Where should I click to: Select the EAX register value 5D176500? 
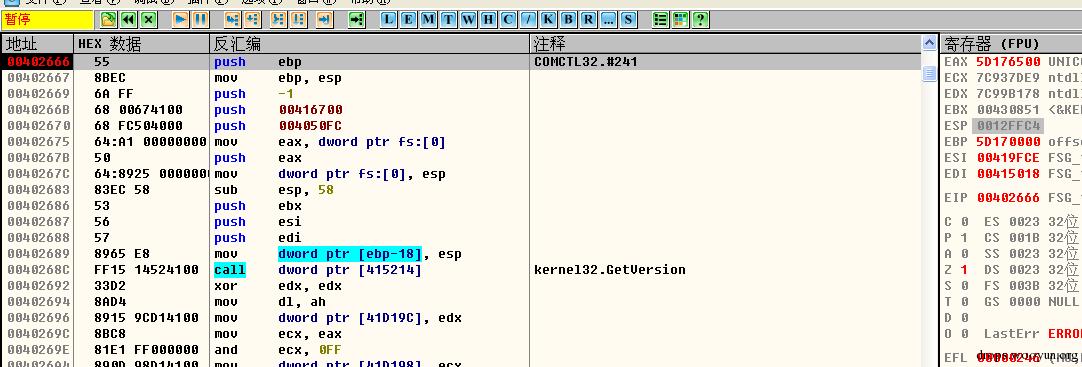coord(1008,62)
